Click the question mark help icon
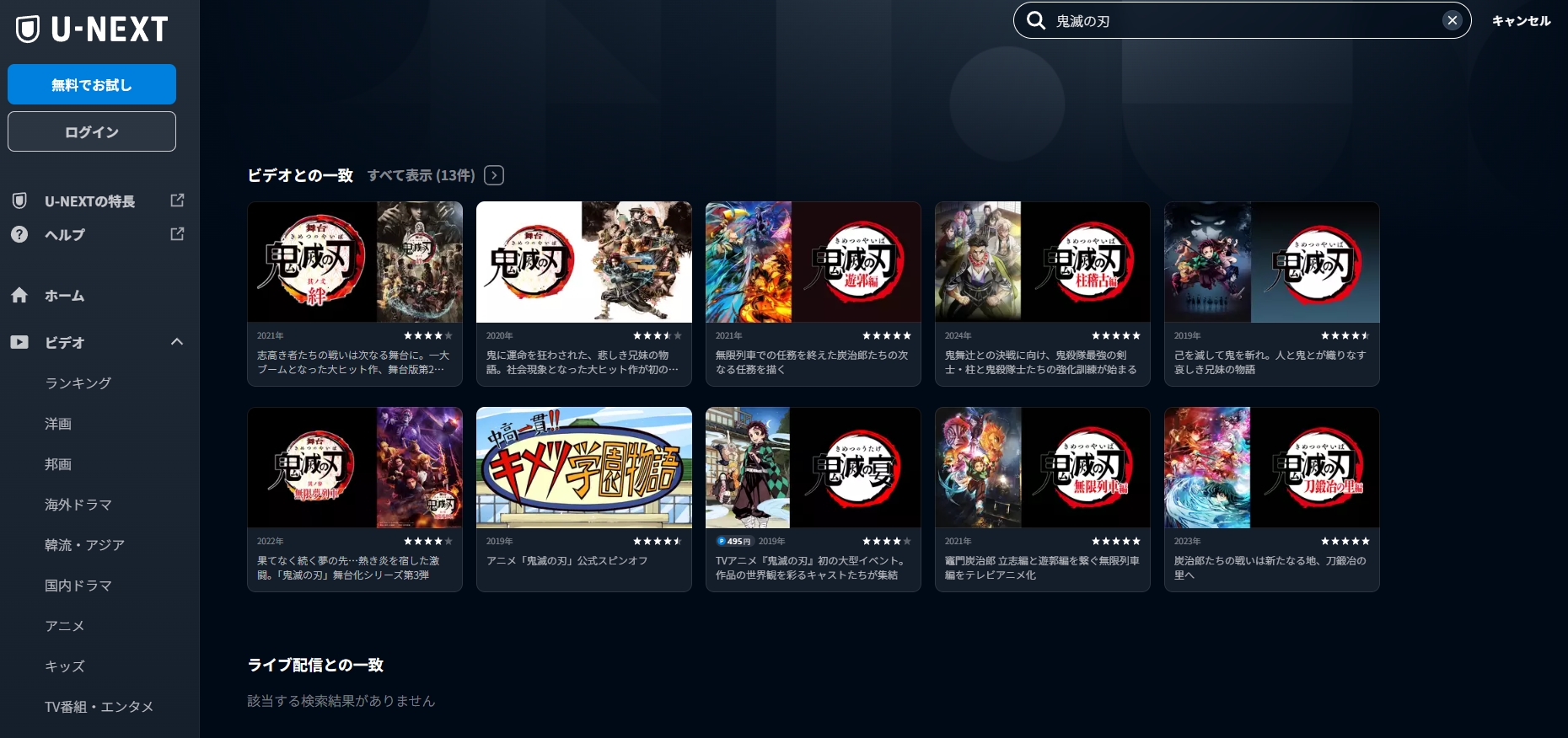 (19, 234)
